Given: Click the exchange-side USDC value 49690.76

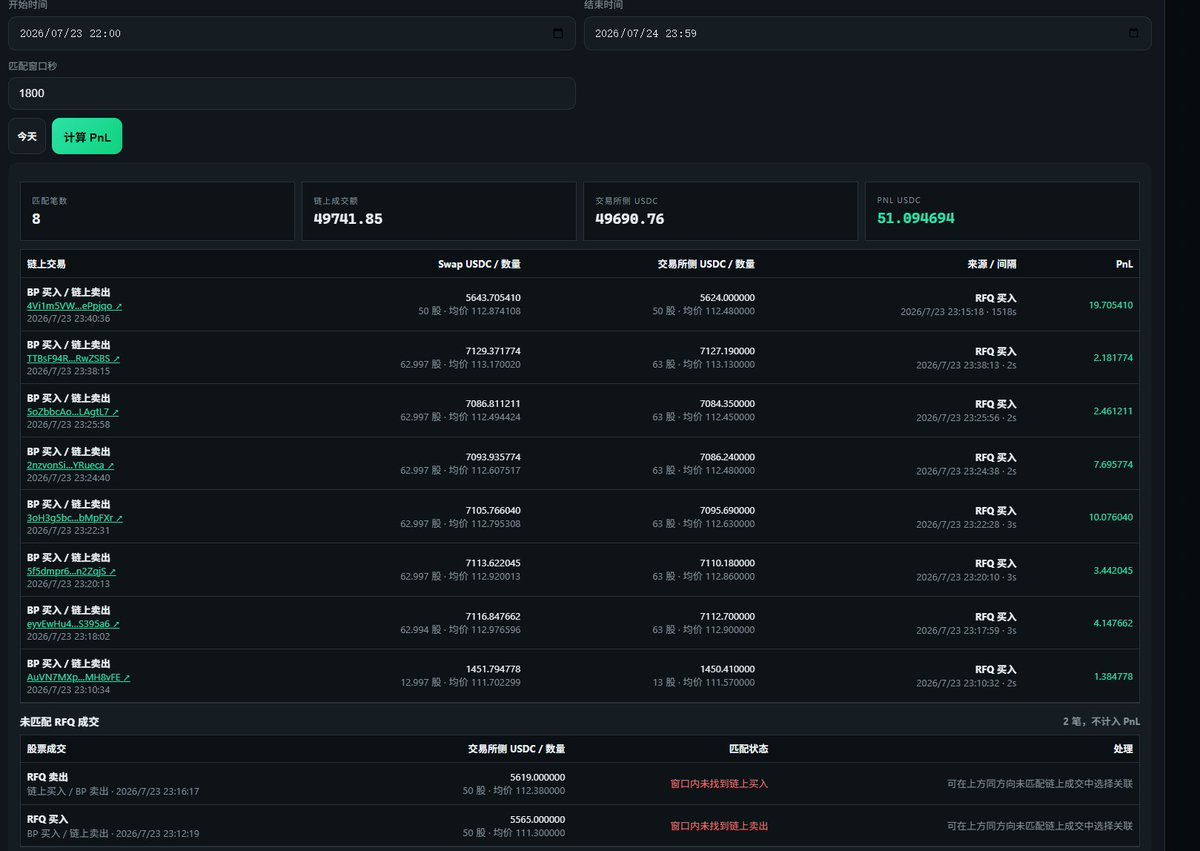Looking at the screenshot, I should point(630,218).
